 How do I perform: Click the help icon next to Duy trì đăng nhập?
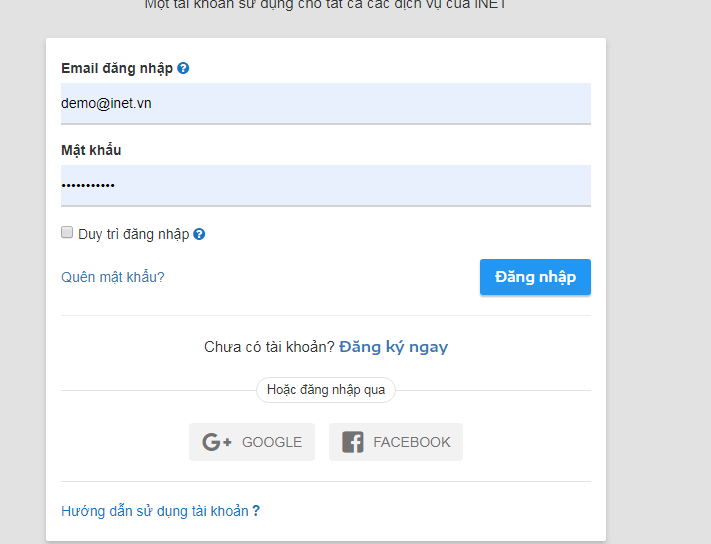tap(199, 234)
